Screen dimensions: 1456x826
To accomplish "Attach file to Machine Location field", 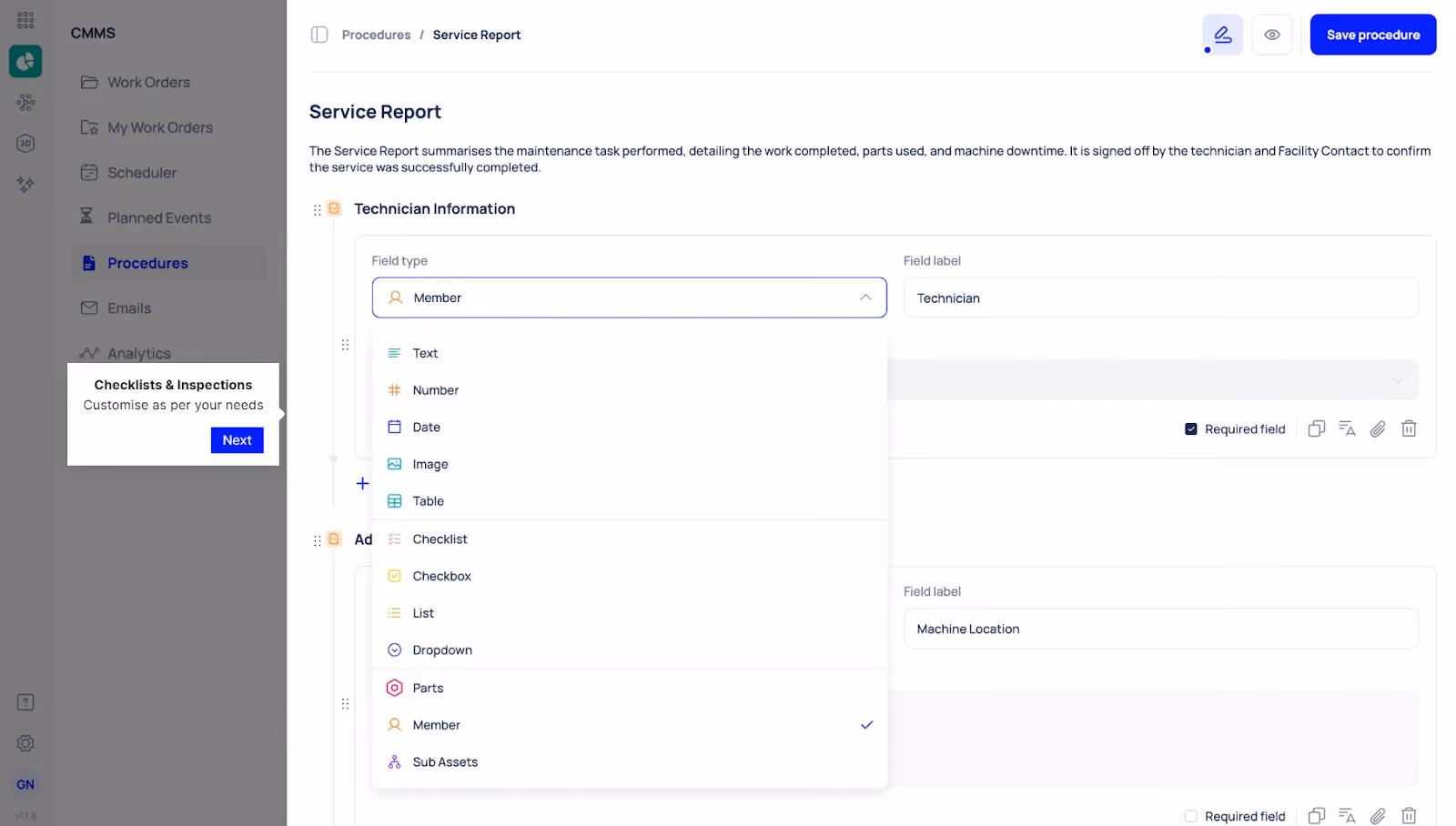I will (x=1378, y=816).
